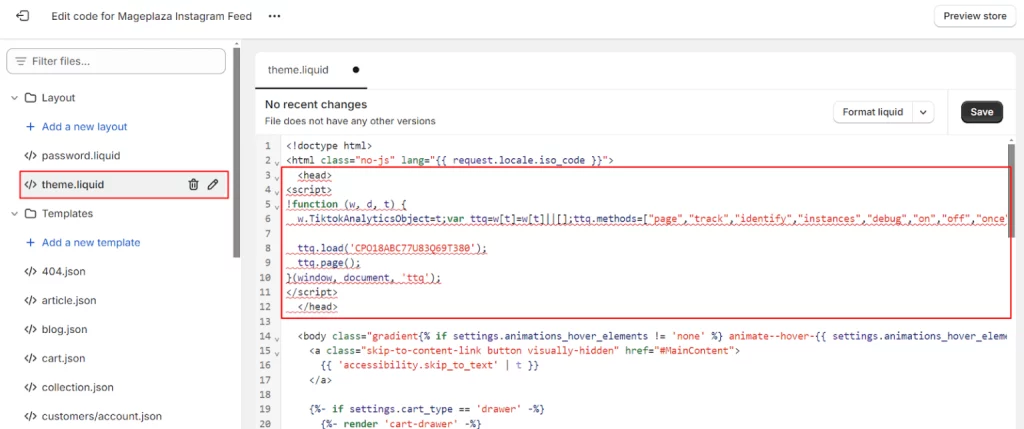Click the exit editor back icon
Screen dimensions: 1024x429
[x=22, y=16]
